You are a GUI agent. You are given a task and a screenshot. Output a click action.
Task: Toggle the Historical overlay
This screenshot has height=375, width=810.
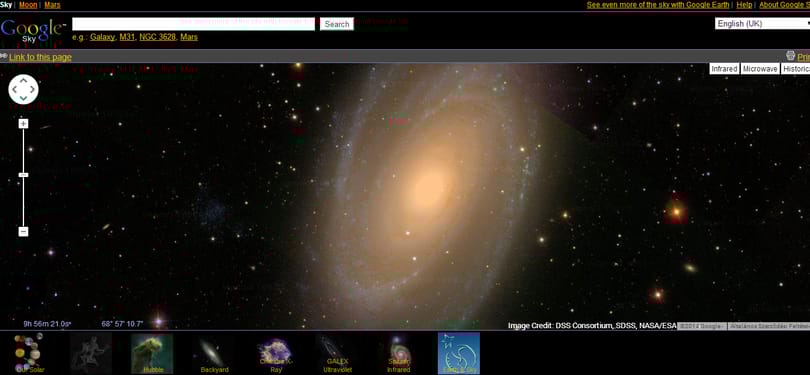[796, 69]
